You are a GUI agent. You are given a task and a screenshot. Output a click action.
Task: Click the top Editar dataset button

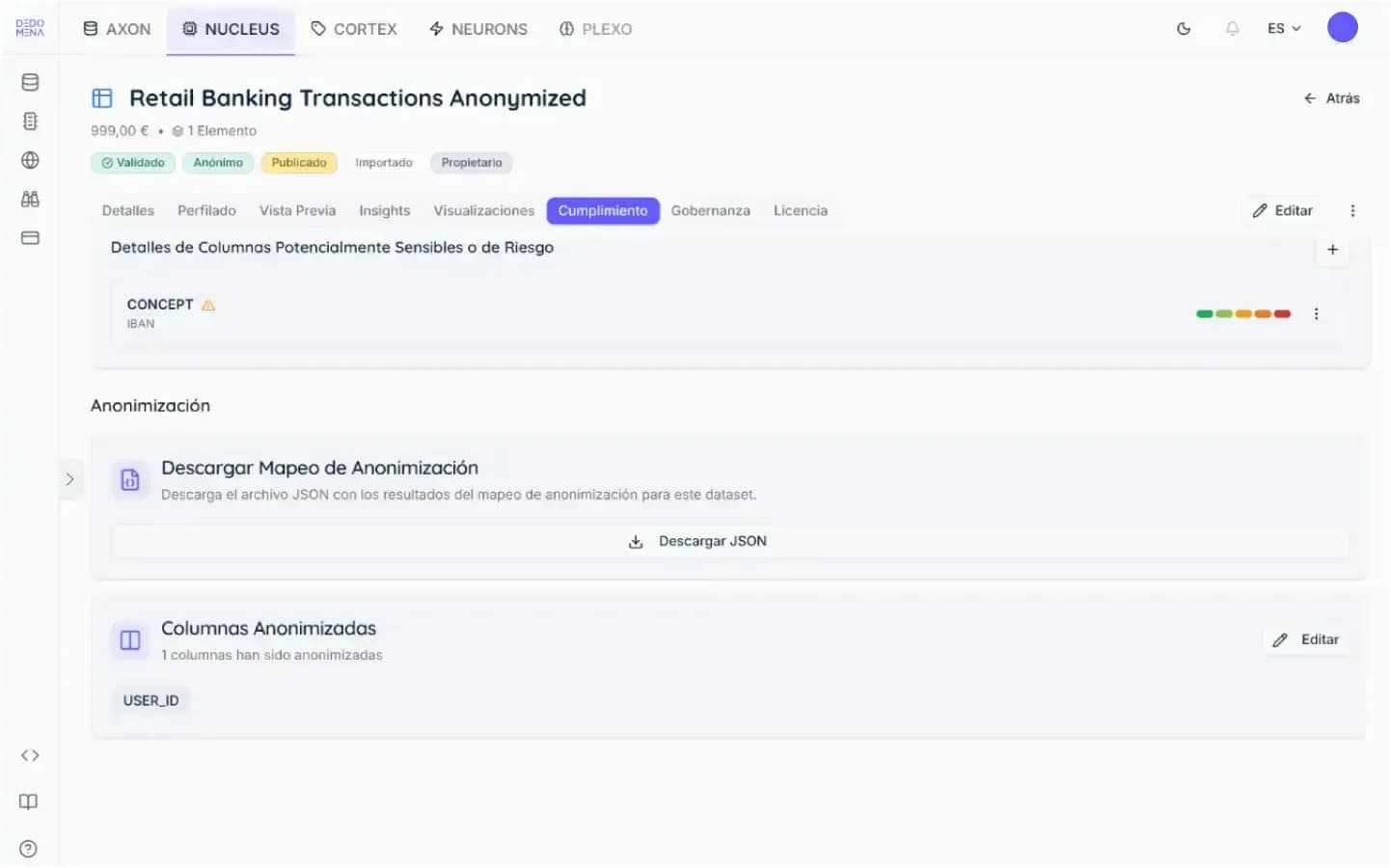click(1283, 210)
